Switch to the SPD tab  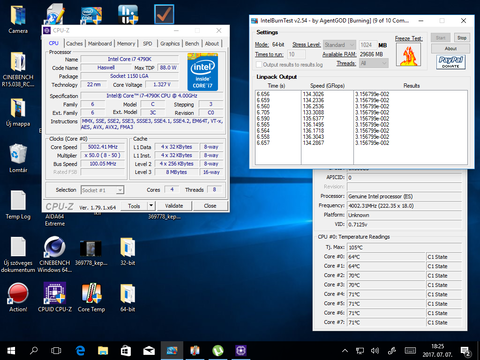pos(147,44)
